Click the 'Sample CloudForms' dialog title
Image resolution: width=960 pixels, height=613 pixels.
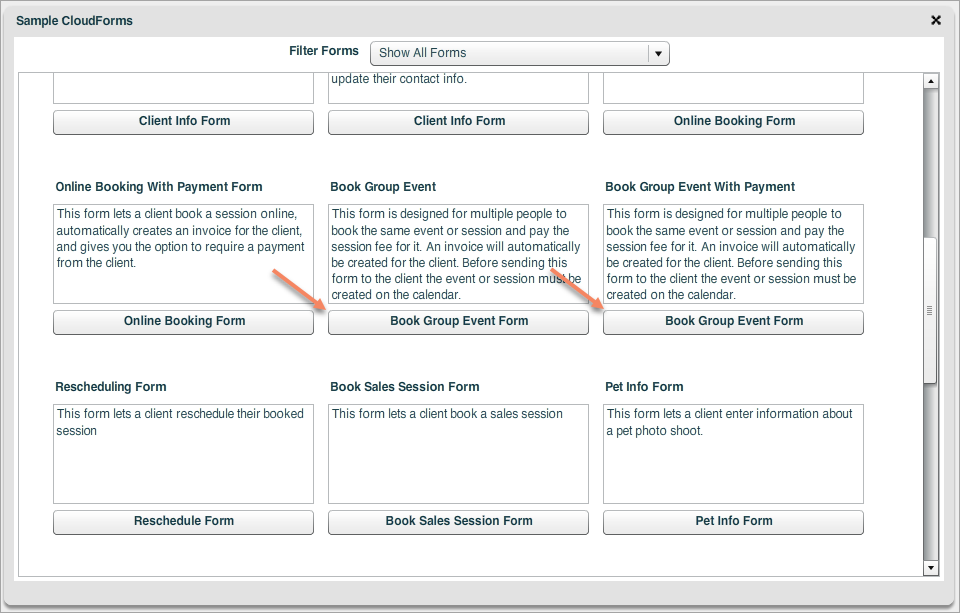74,21
